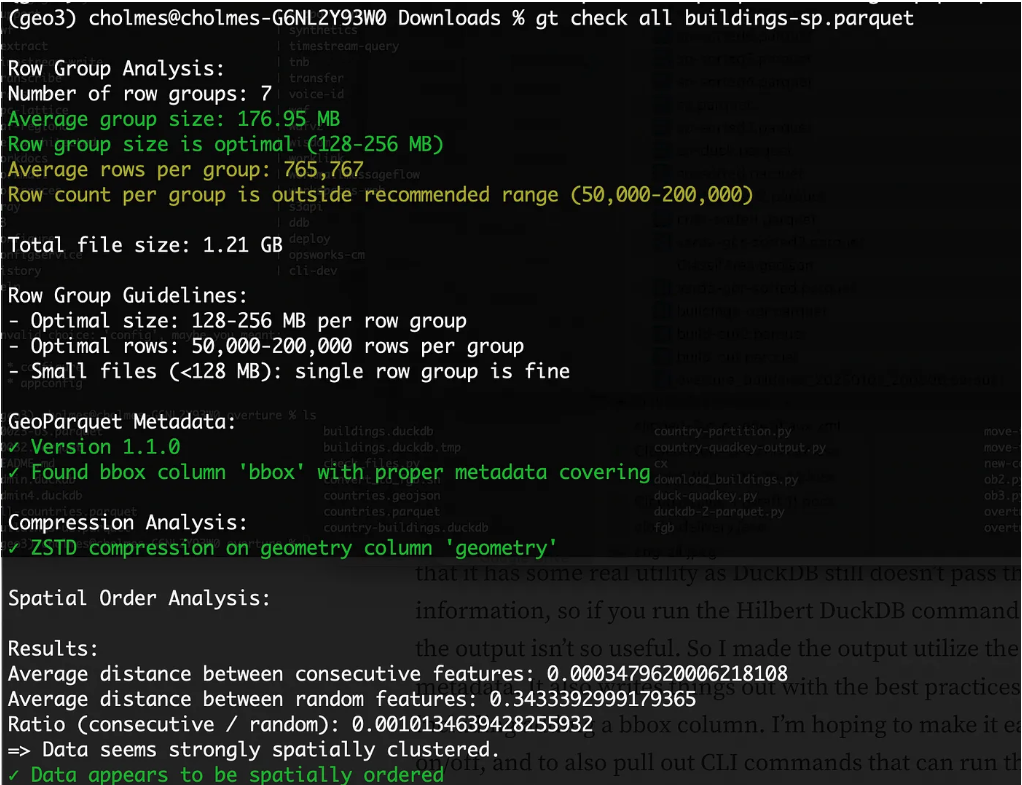Click the checkmark before Found bbox column
1022x785 pixels.
[14, 472]
